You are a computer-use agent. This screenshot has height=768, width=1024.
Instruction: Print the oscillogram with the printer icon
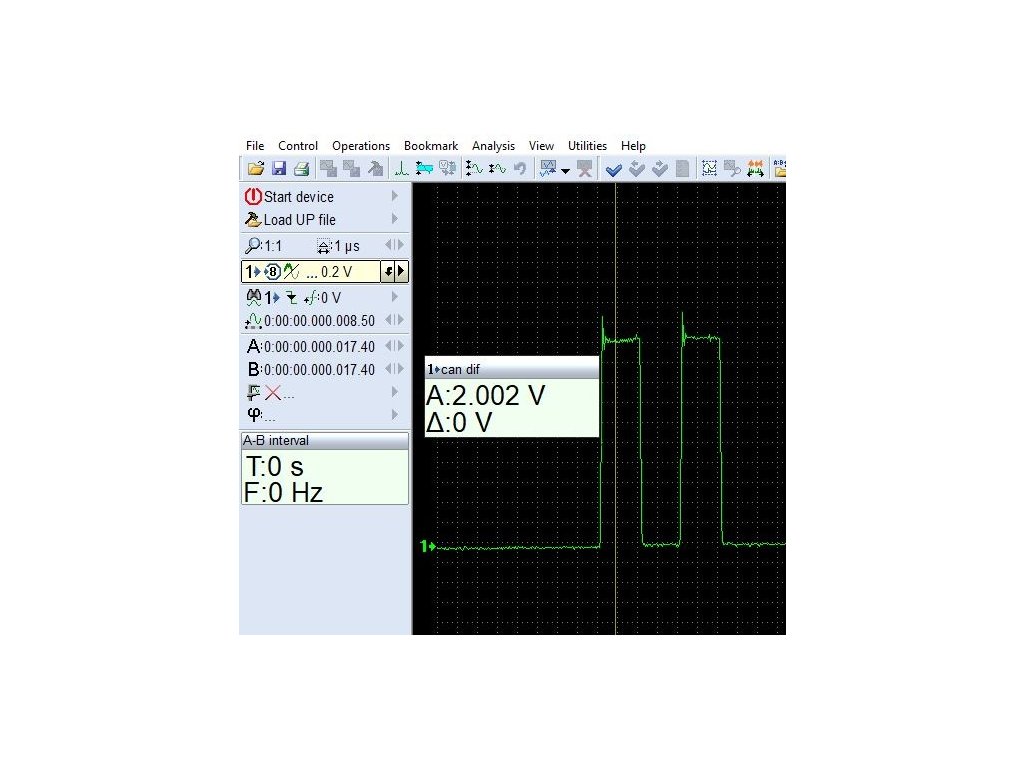[x=301, y=168]
